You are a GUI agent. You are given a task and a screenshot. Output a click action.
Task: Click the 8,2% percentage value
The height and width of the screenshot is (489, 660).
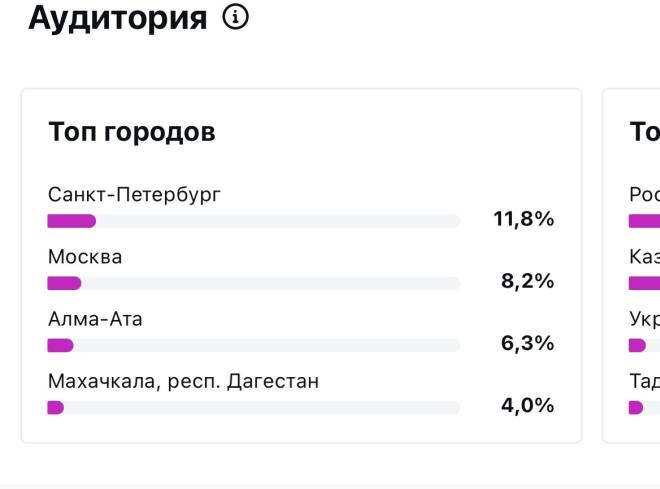(x=527, y=281)
